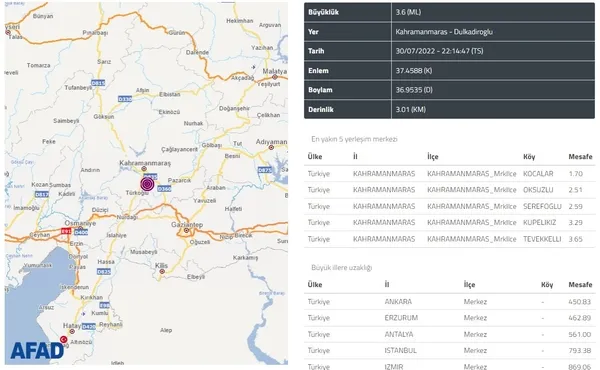Click the Derinlik row label
Image resolution: width=600 pixels, height=370 pixels.
tap(321, 109)
